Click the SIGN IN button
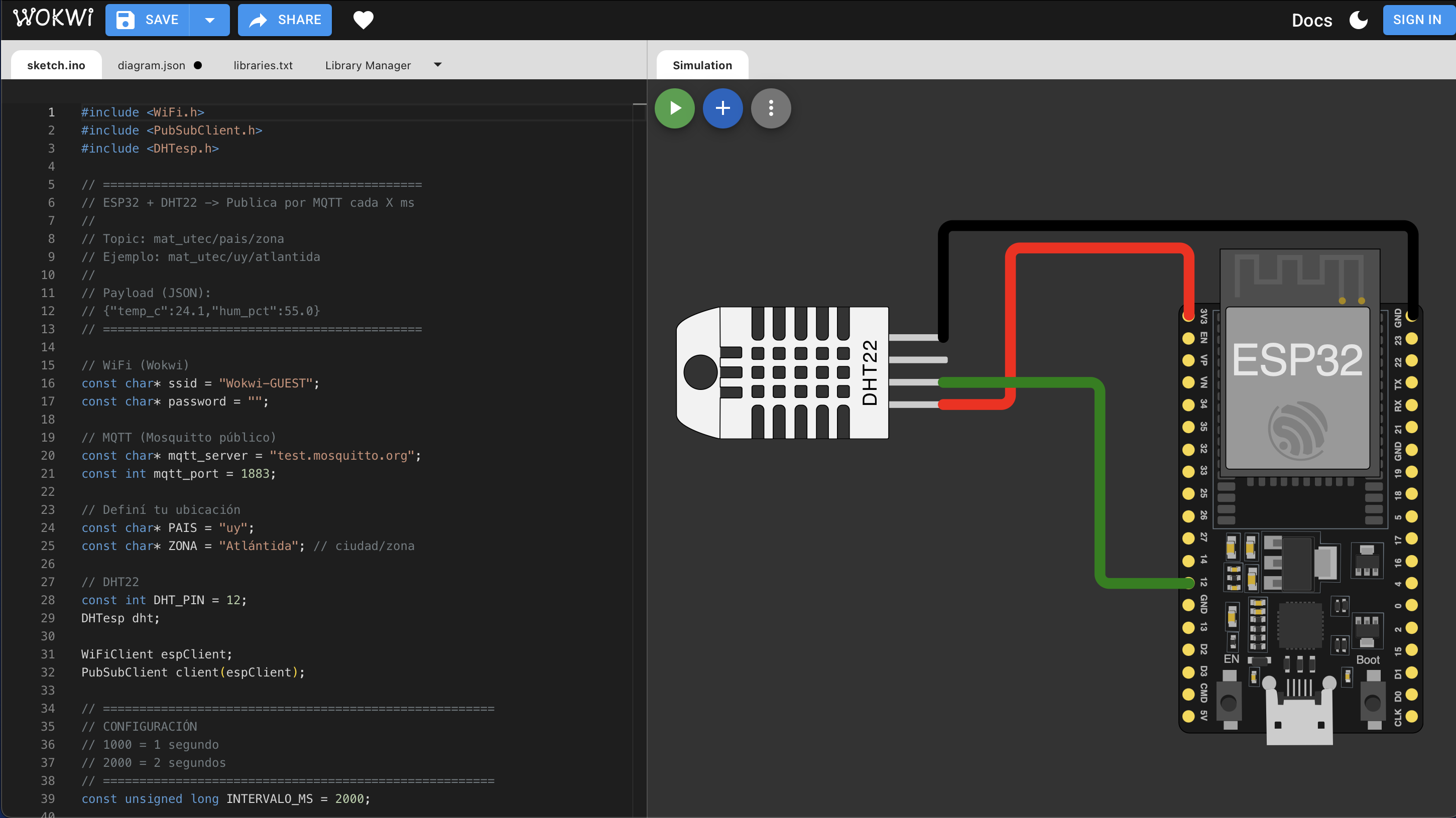1456x818 pixels. 1416,20
